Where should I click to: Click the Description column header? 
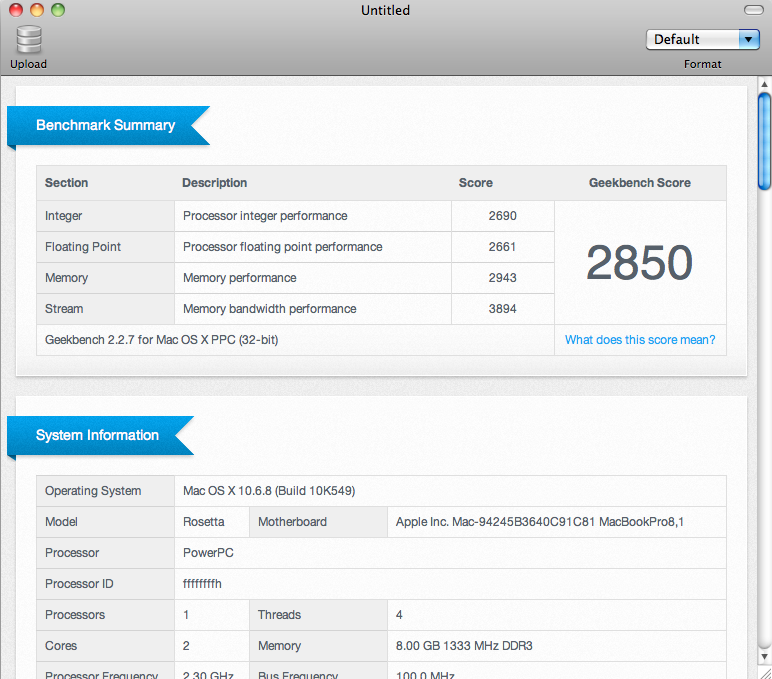[x=215, y=183]
